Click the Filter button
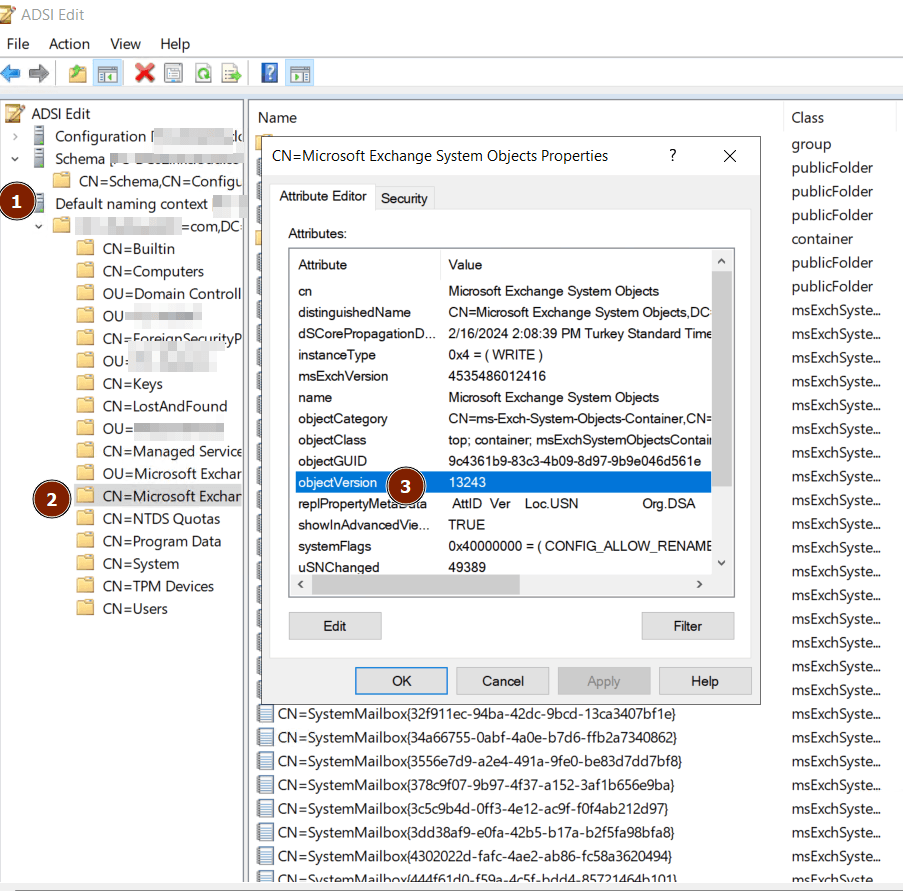This screenshot has width=903, height=891. (687, 626)
